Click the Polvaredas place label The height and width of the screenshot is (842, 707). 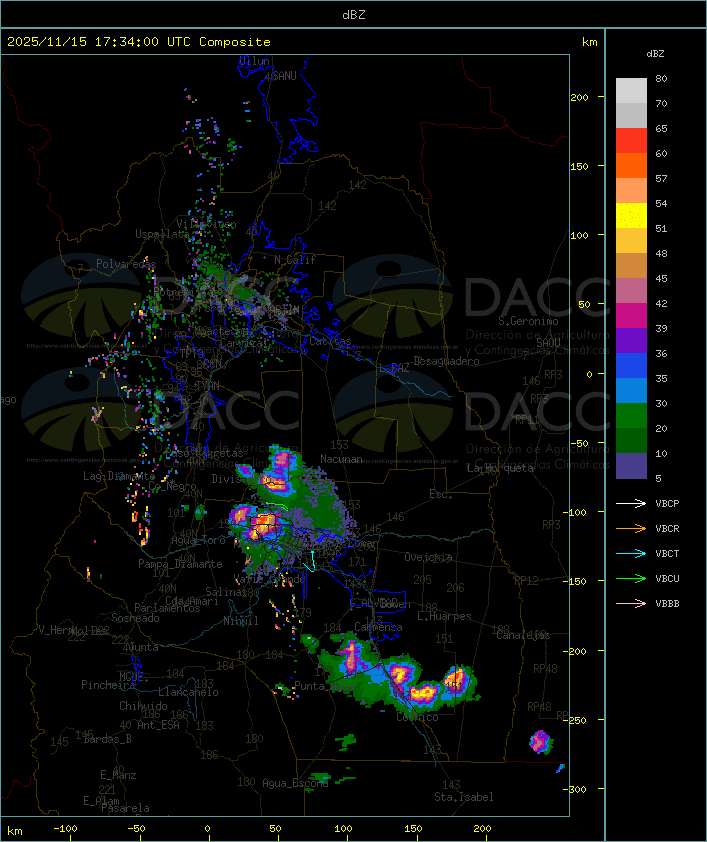[126, 264]
